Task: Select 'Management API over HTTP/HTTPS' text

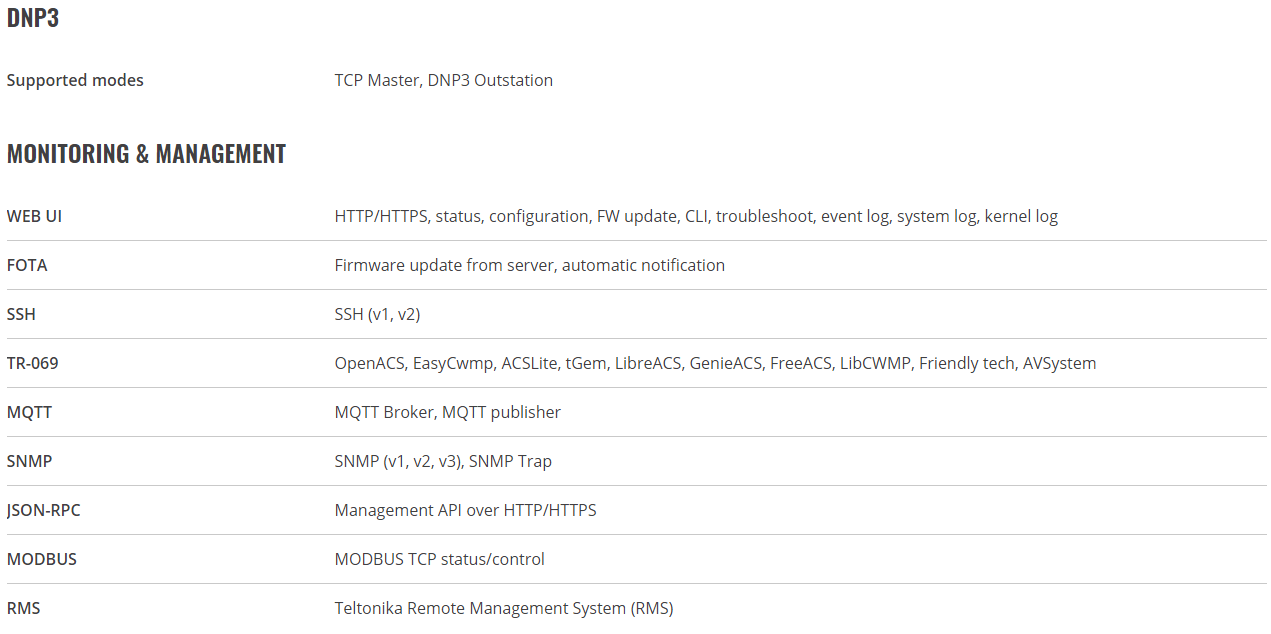Action: (465, 510)
